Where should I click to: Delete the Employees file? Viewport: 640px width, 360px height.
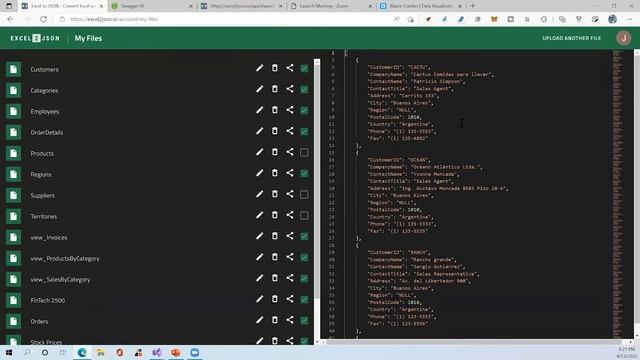coord(275,110)
